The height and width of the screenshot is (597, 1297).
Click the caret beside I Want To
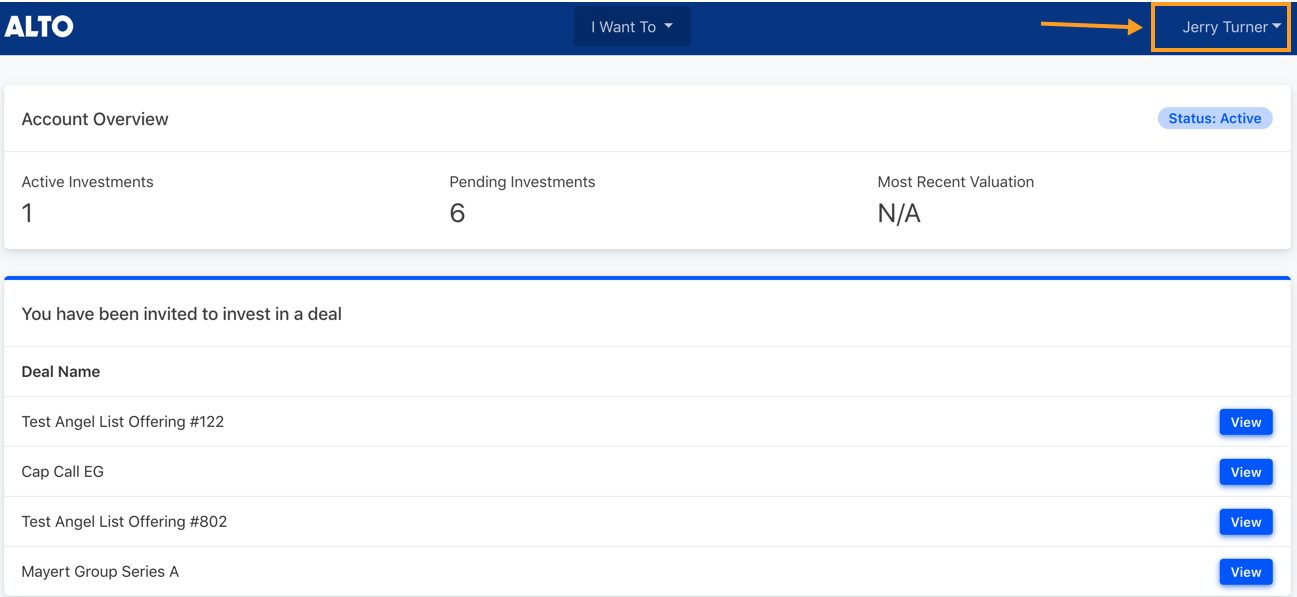(668, 27)
